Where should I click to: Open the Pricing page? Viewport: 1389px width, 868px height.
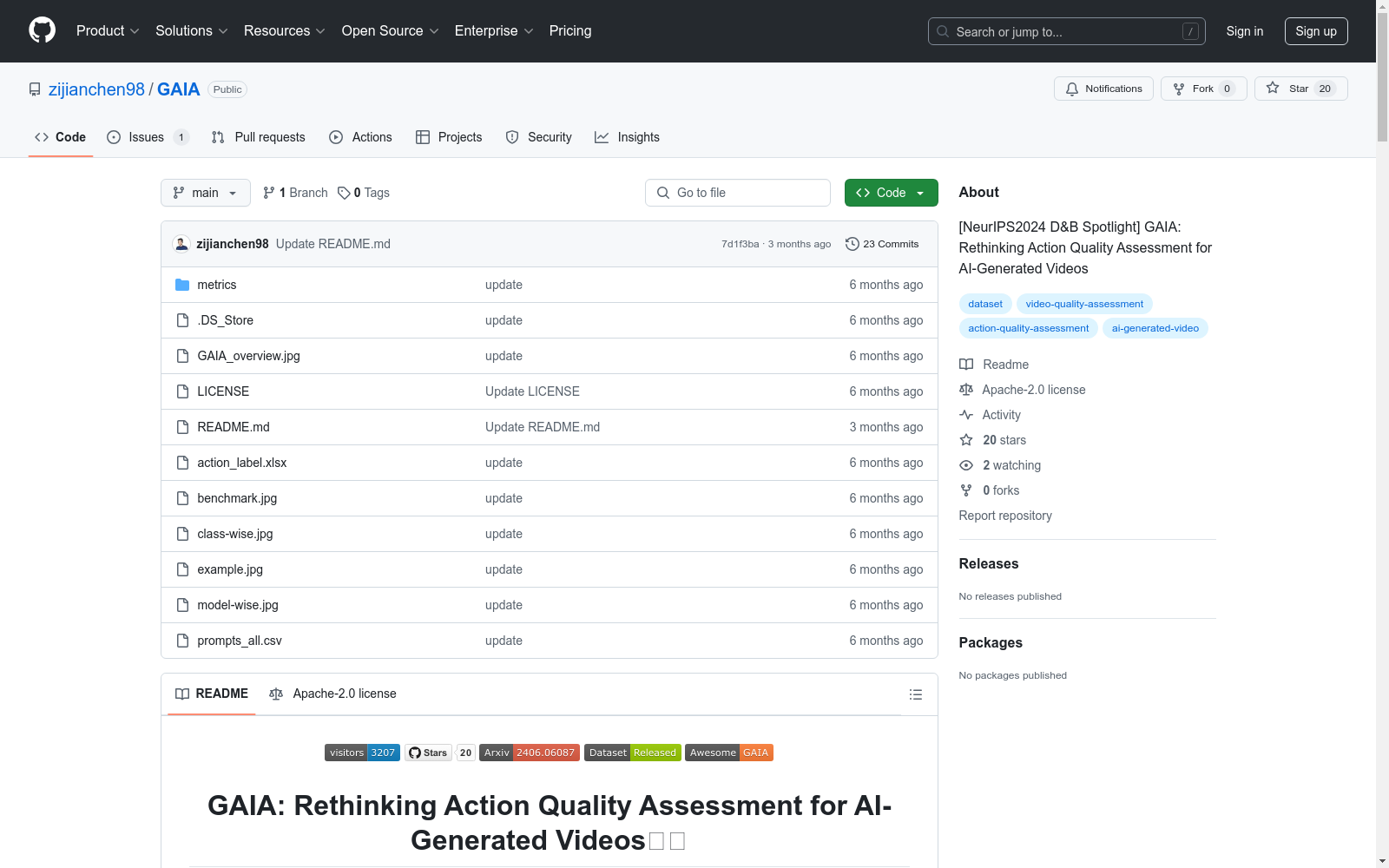pos(570,30)
